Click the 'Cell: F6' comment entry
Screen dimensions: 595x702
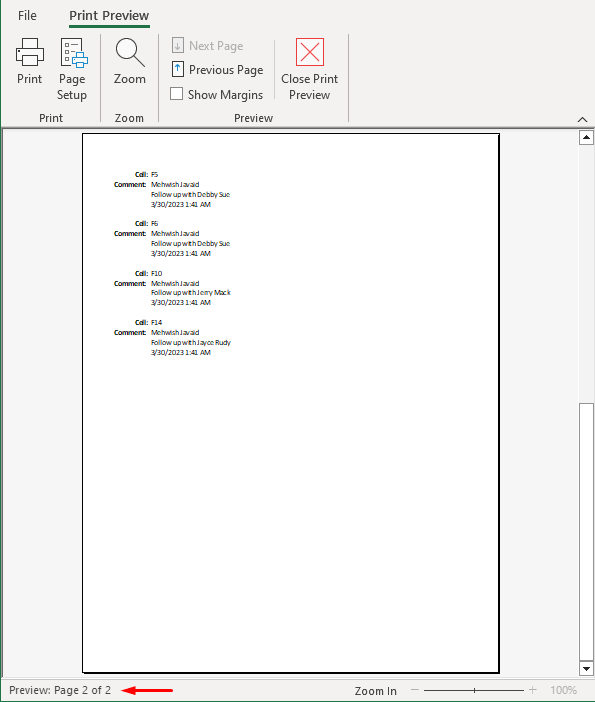[146, 223]
